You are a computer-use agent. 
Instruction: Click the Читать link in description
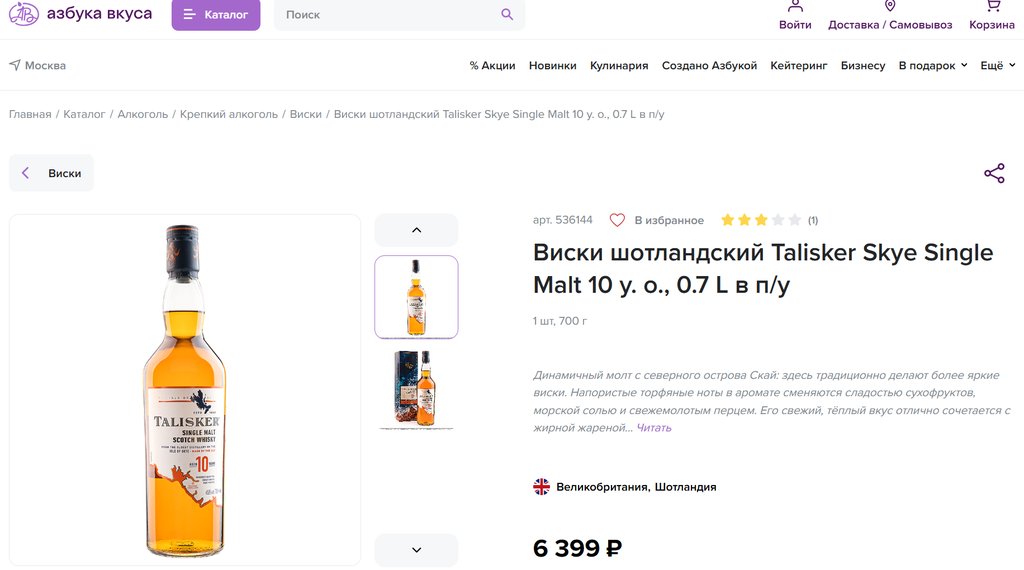coord(654,428)
